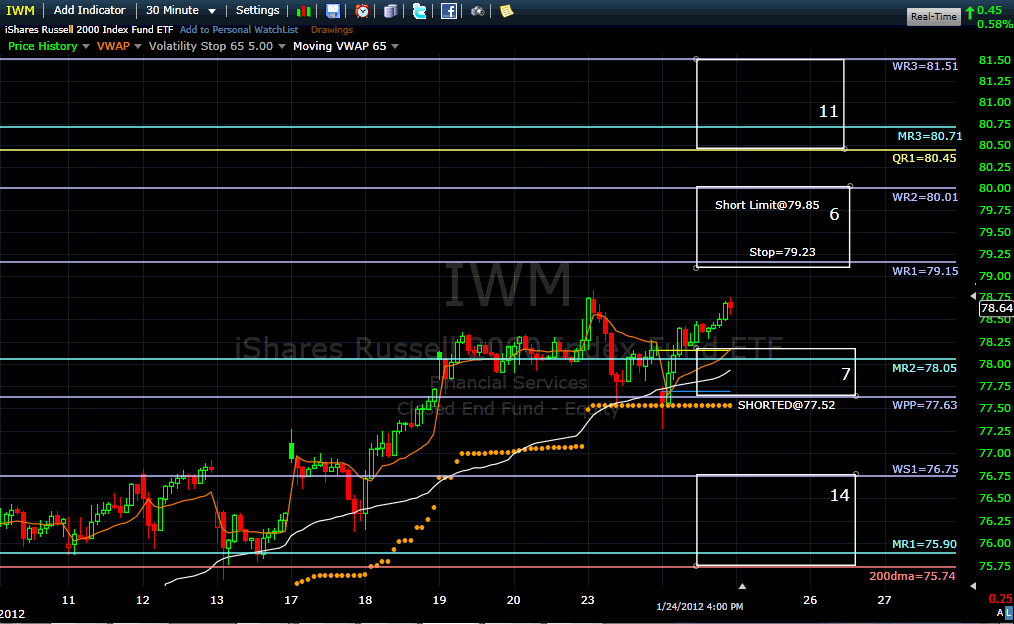Image resolution: width=1014 pixels, height=624 pixels.
Task: Click Add to Personal WatchList link
Action: [x=239, y=30]
